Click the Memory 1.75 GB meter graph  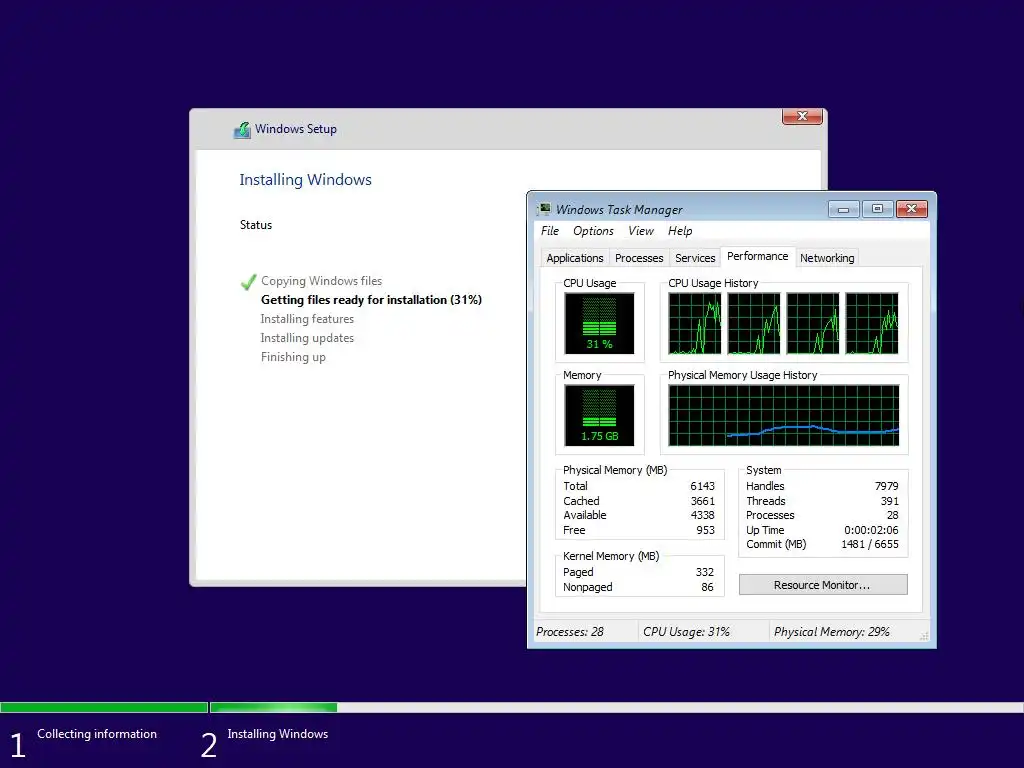point(599,415)
